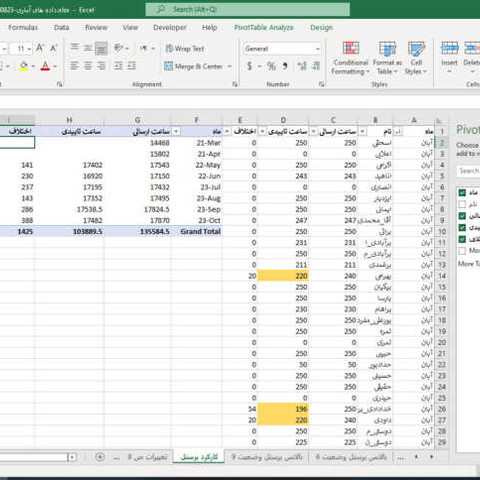Switch to the کارکرد پرسنل sheet tab
Viewport: 480px width, 480px height.
(x=199, y=457)
